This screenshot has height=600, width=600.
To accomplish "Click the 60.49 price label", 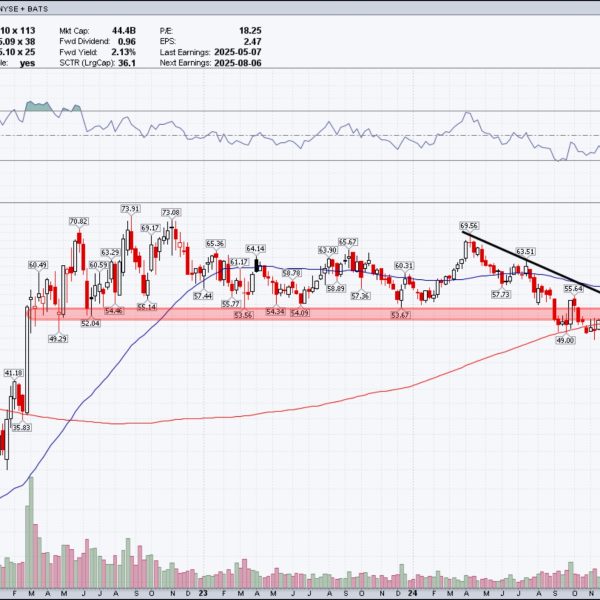I will click(38, 265).
